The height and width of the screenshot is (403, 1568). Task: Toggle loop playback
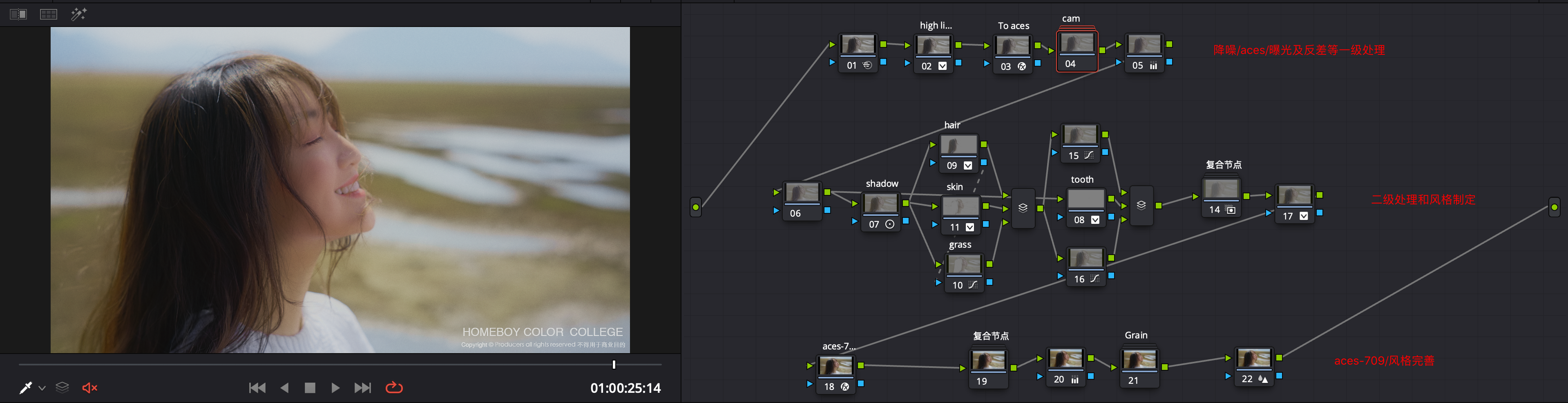coord(394,388)
